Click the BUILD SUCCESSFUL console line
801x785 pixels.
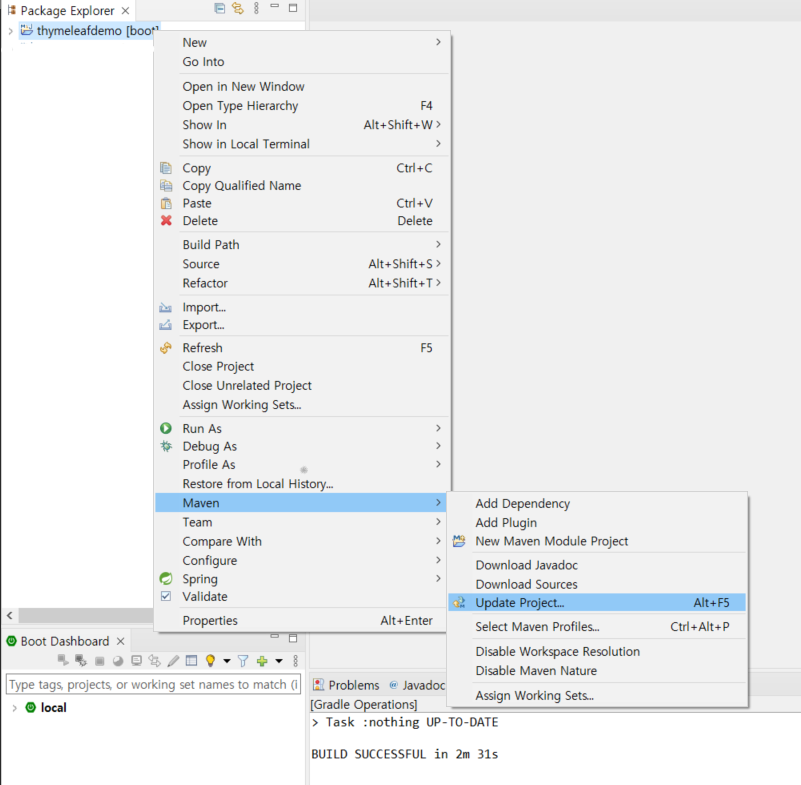coord(405,754)
